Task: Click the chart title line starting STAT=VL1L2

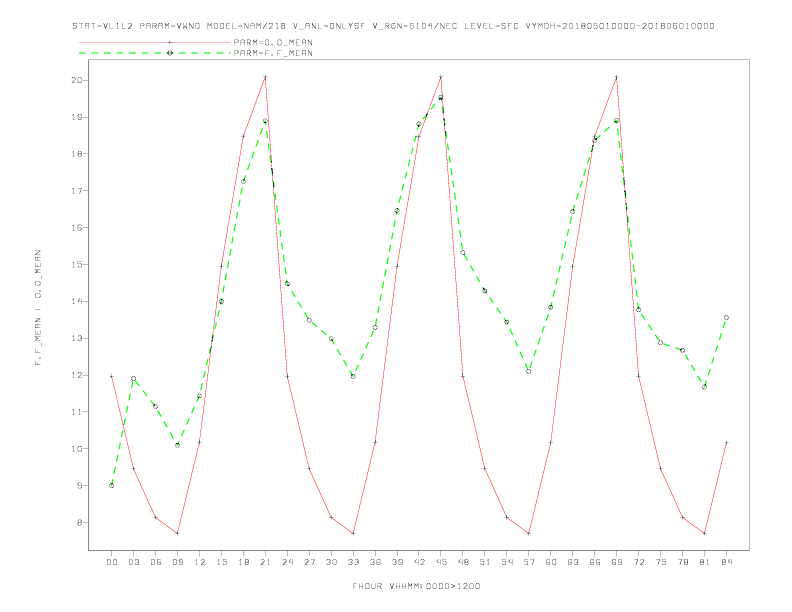Action: [x=393, y=26]
